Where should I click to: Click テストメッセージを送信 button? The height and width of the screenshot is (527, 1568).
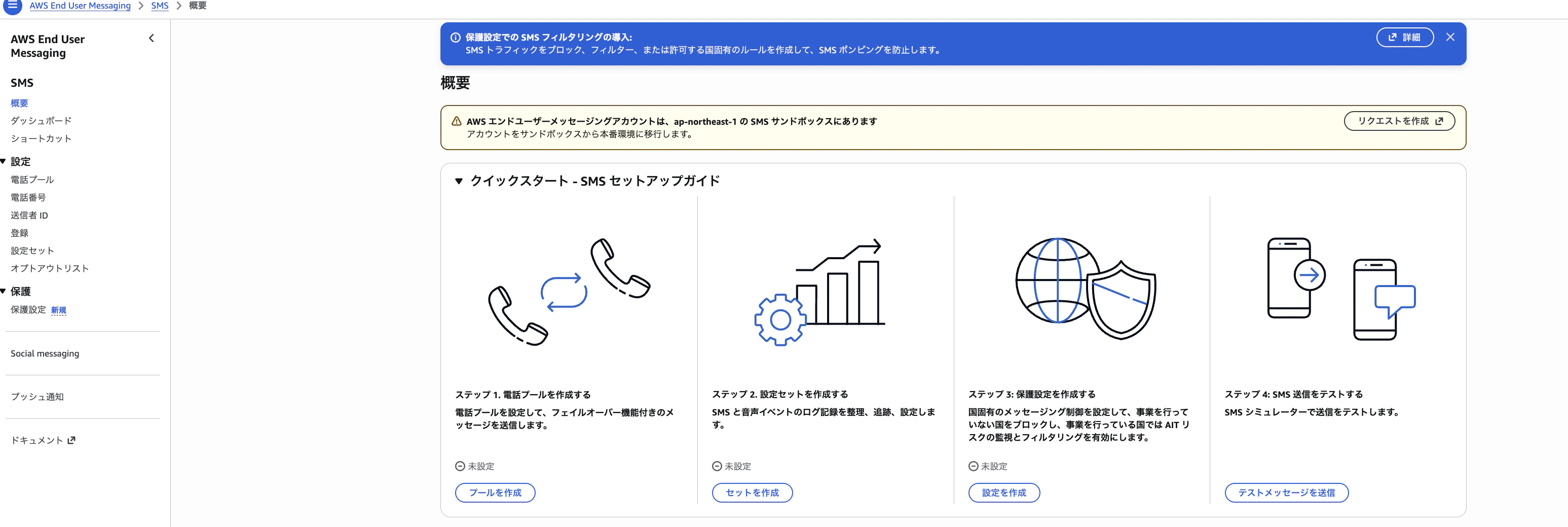tap(1286, 493)
